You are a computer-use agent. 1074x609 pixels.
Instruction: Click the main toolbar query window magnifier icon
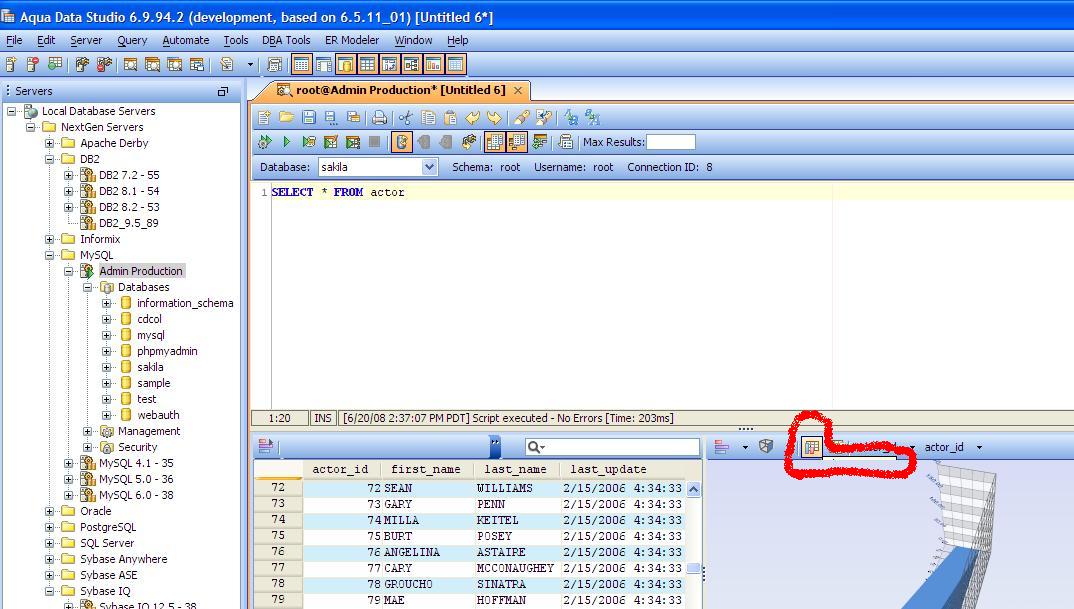click(x=130, y=64)
